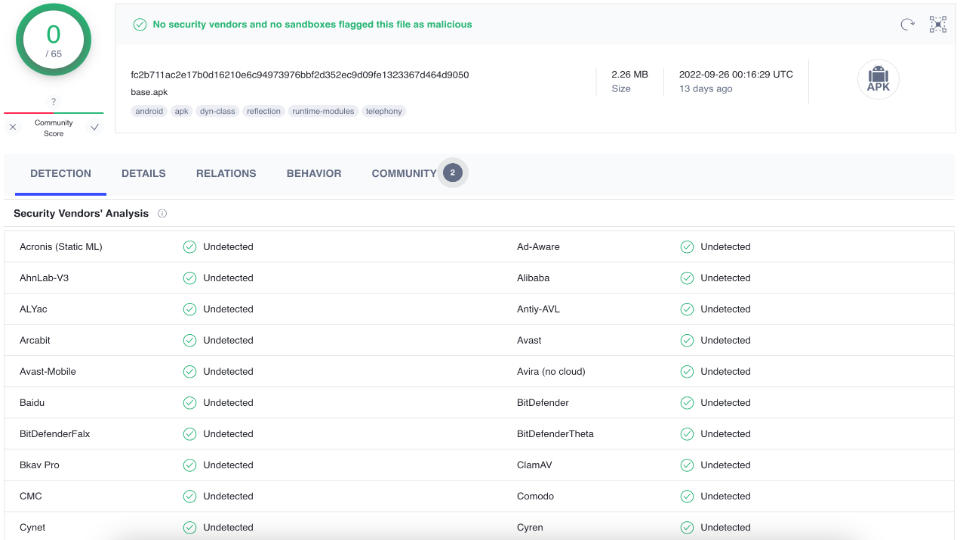Click the Alibaba vendor name
The height and width of the screenshot is (540, 960).
click(533, 278)
